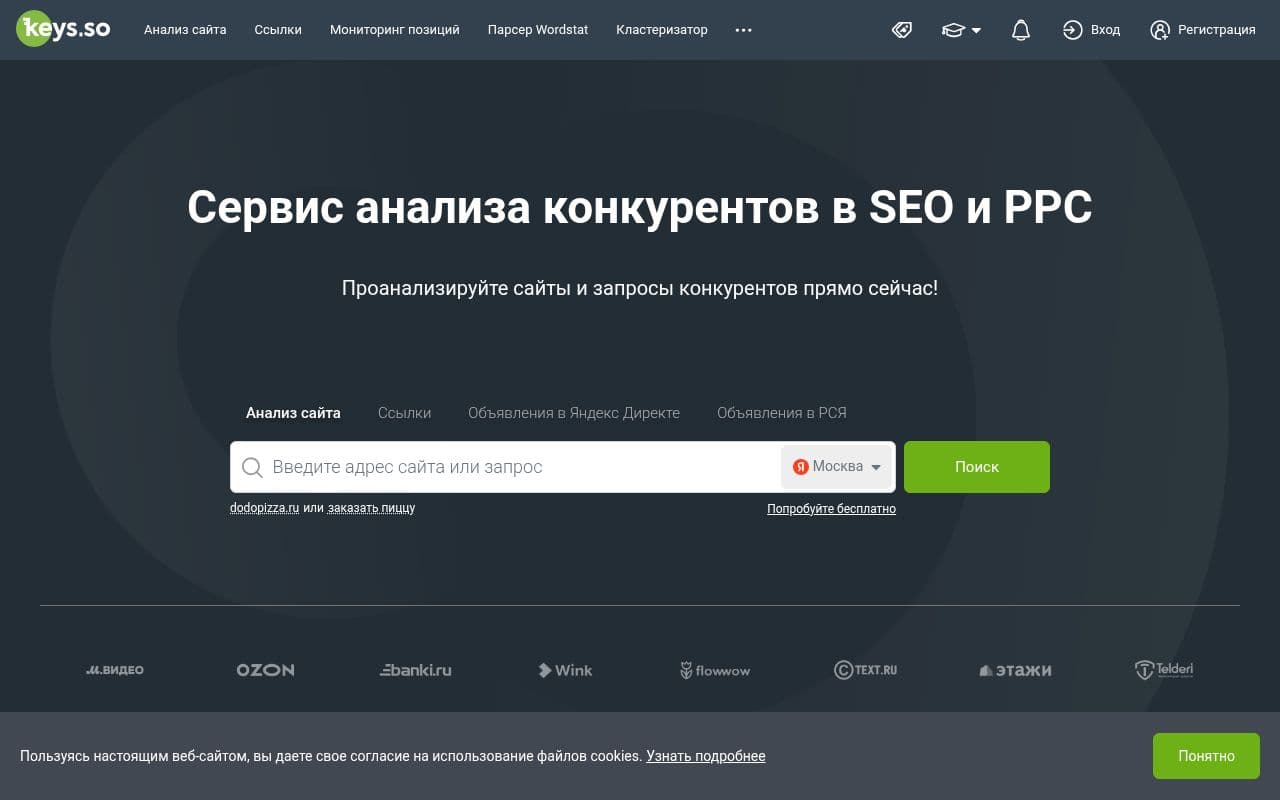This screenshot has height=800, width=1280.
Task: Open the Москва region dropdown
Action: point(836,467)
